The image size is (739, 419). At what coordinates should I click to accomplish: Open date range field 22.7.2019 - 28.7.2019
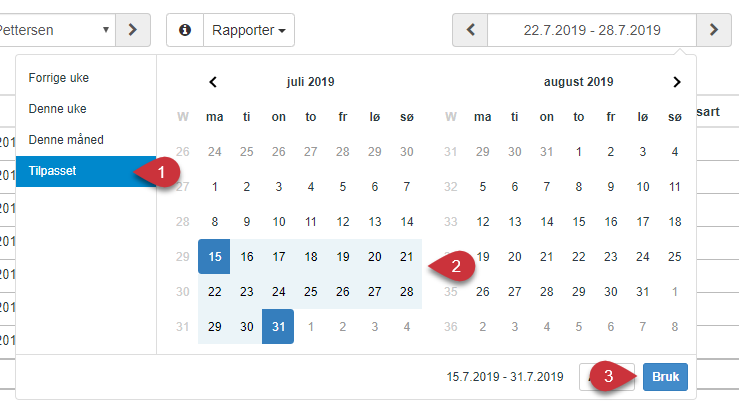pos(592,30)
